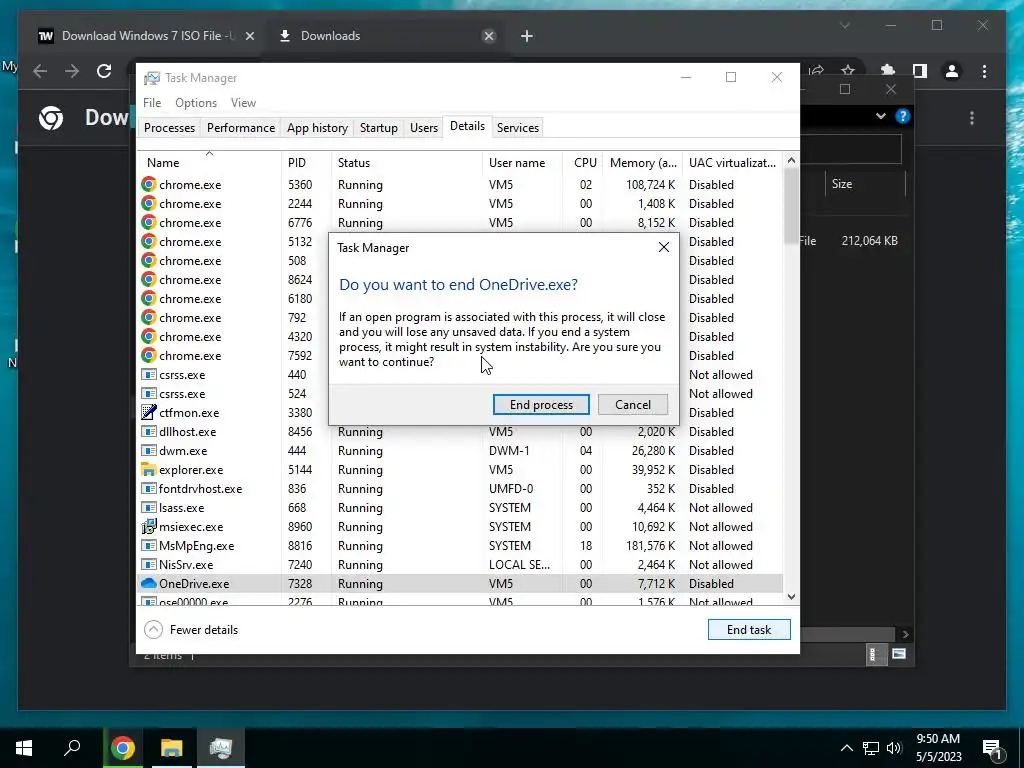Open Chrome extensions puzzle icon
1024x768 pixels.
(888, 71)
